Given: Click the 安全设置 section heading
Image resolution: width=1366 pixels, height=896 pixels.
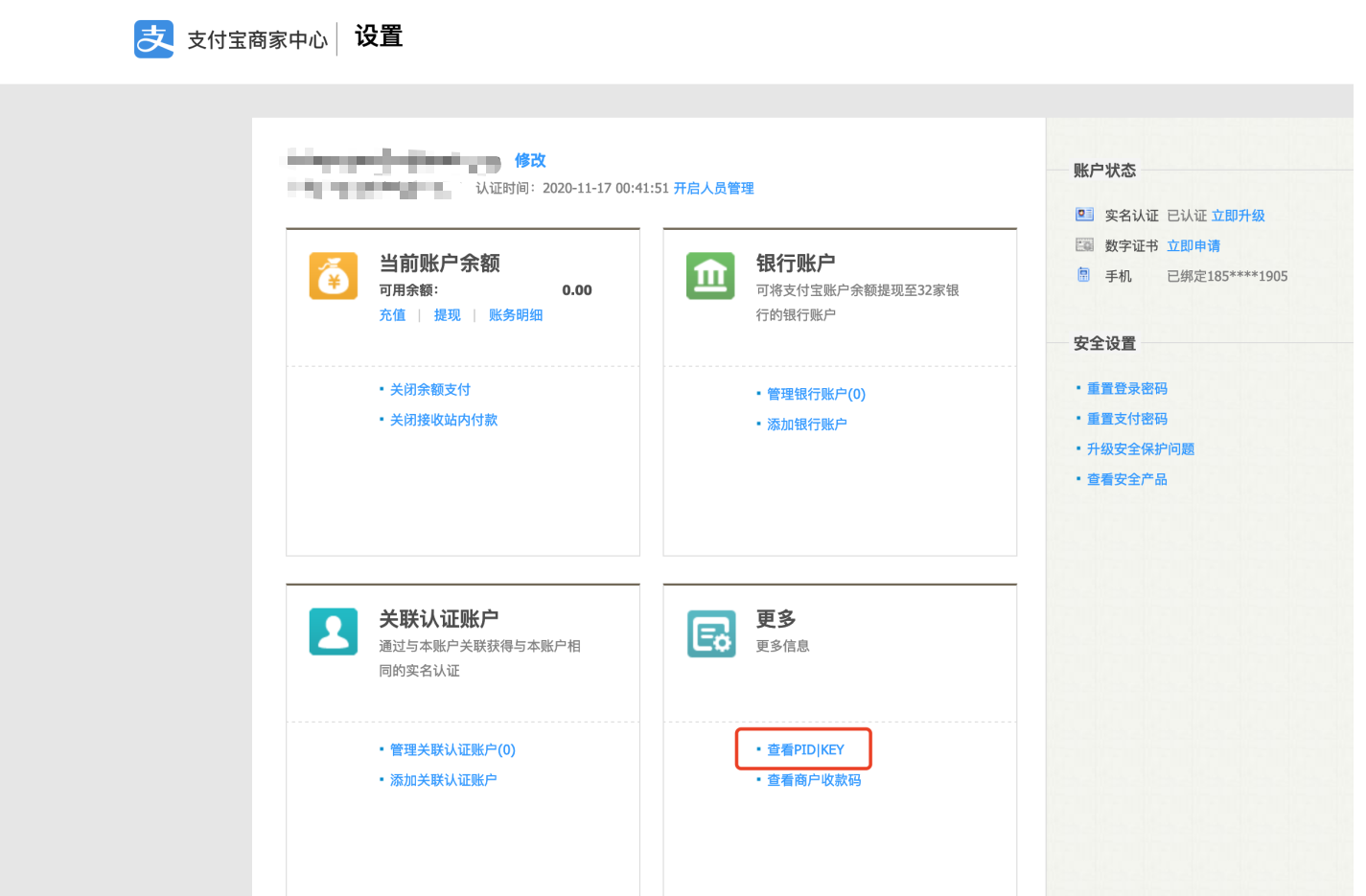Looking at the screenshot, I should 1104,343.
